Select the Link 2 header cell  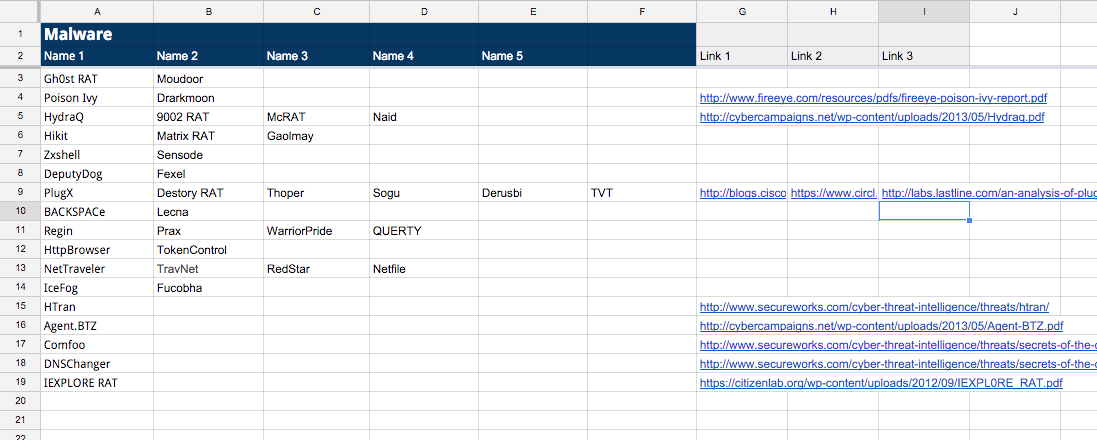(x=833, y=56)
